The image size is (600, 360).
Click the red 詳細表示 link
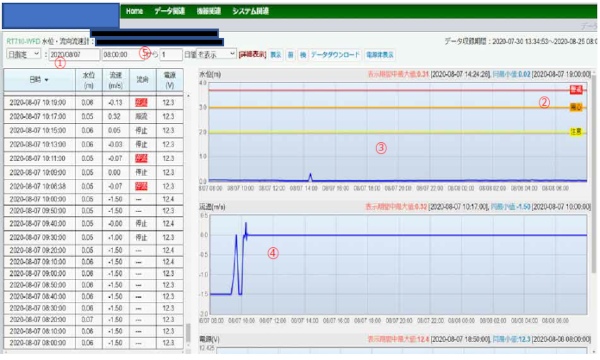tap(252, 54)
